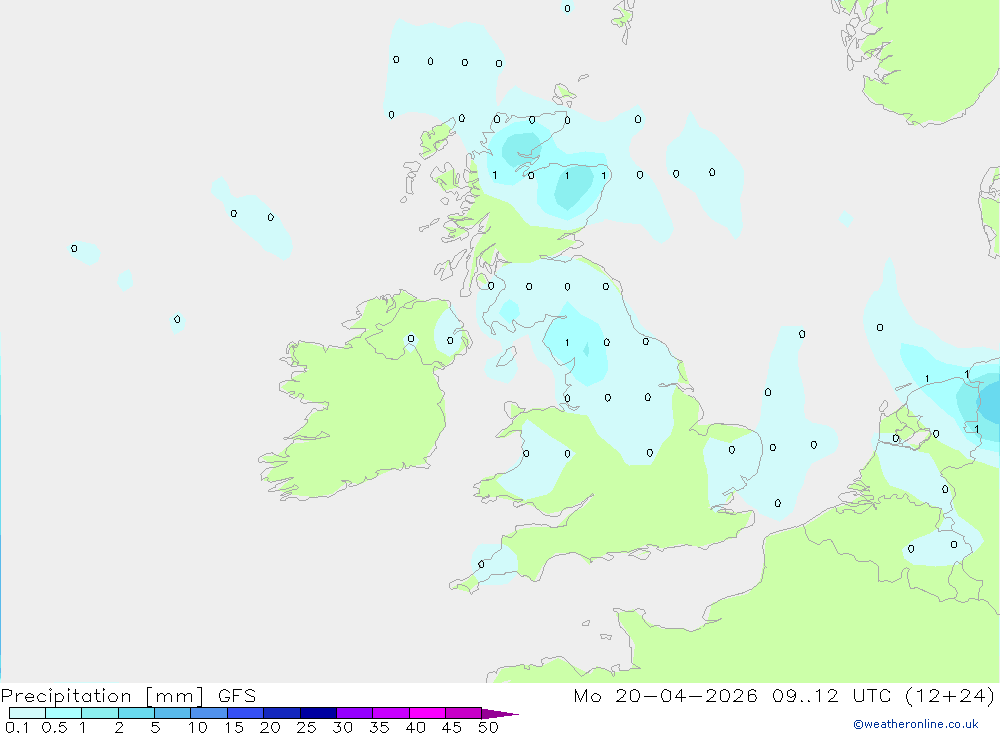The width and height of the screenshot is (1000, 733).
Task: Click the (12+24) forecast offset label
Action: (950, 696)
